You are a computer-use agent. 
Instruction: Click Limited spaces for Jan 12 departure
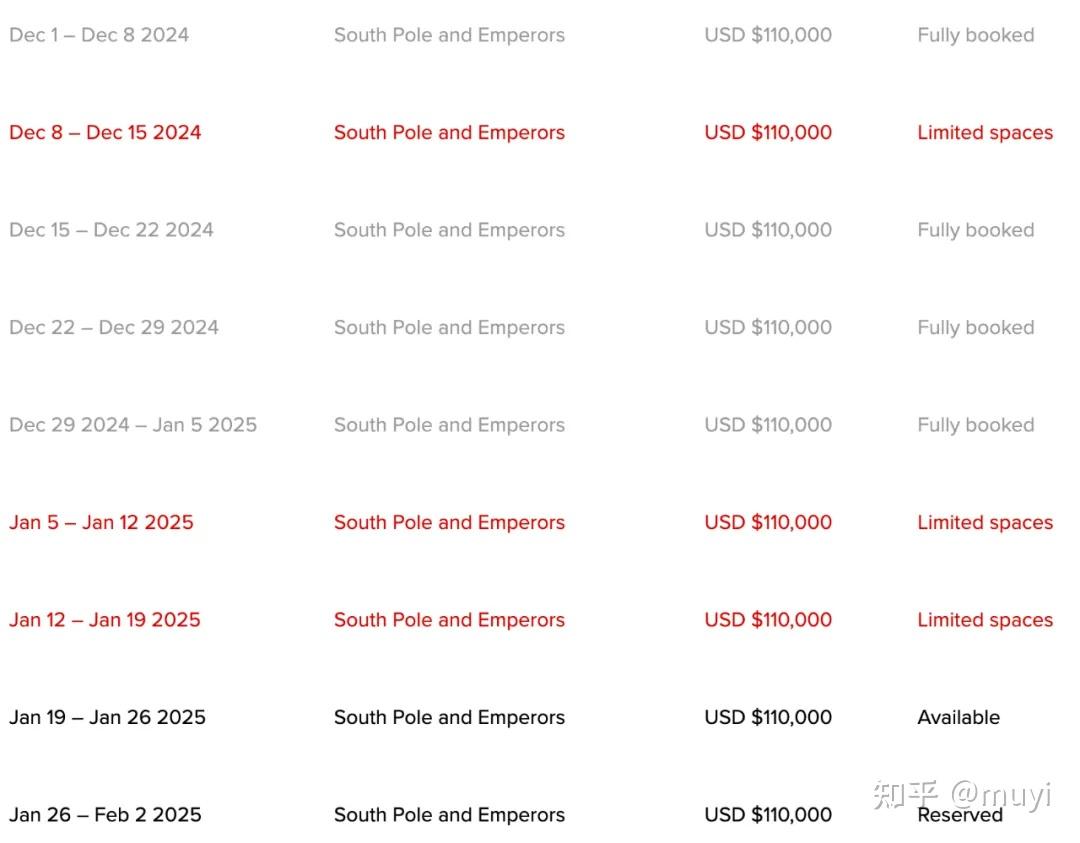pyautogui.click(x=985, y=620)
